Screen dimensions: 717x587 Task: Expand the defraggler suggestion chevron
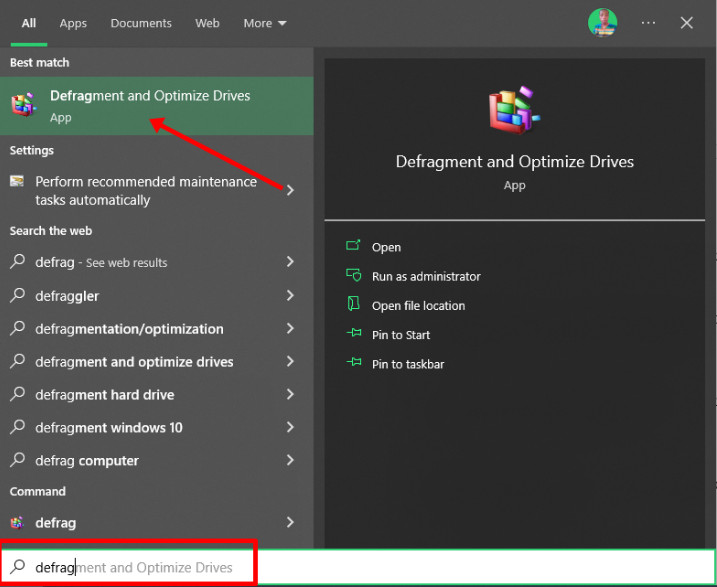[290, 295]
